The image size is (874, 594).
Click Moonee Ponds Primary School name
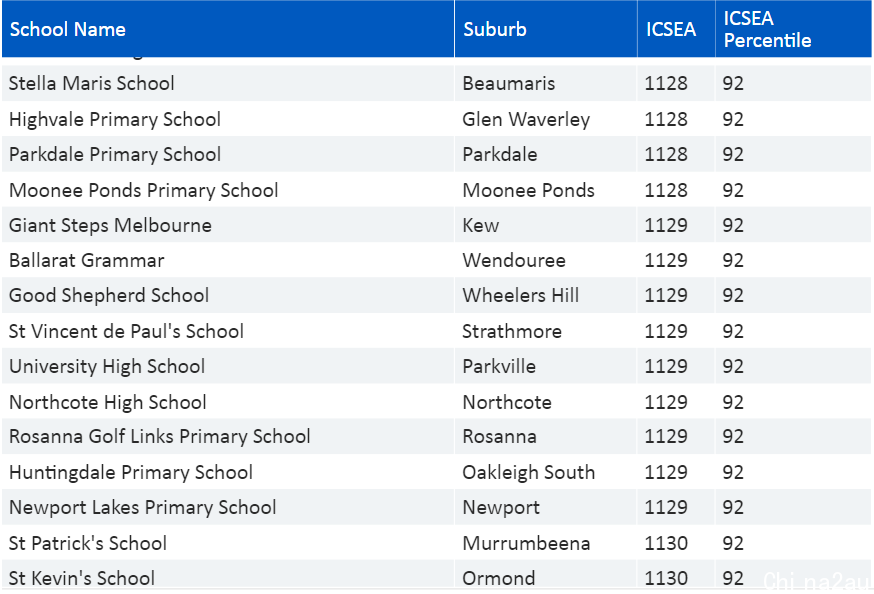coord(143,190)
